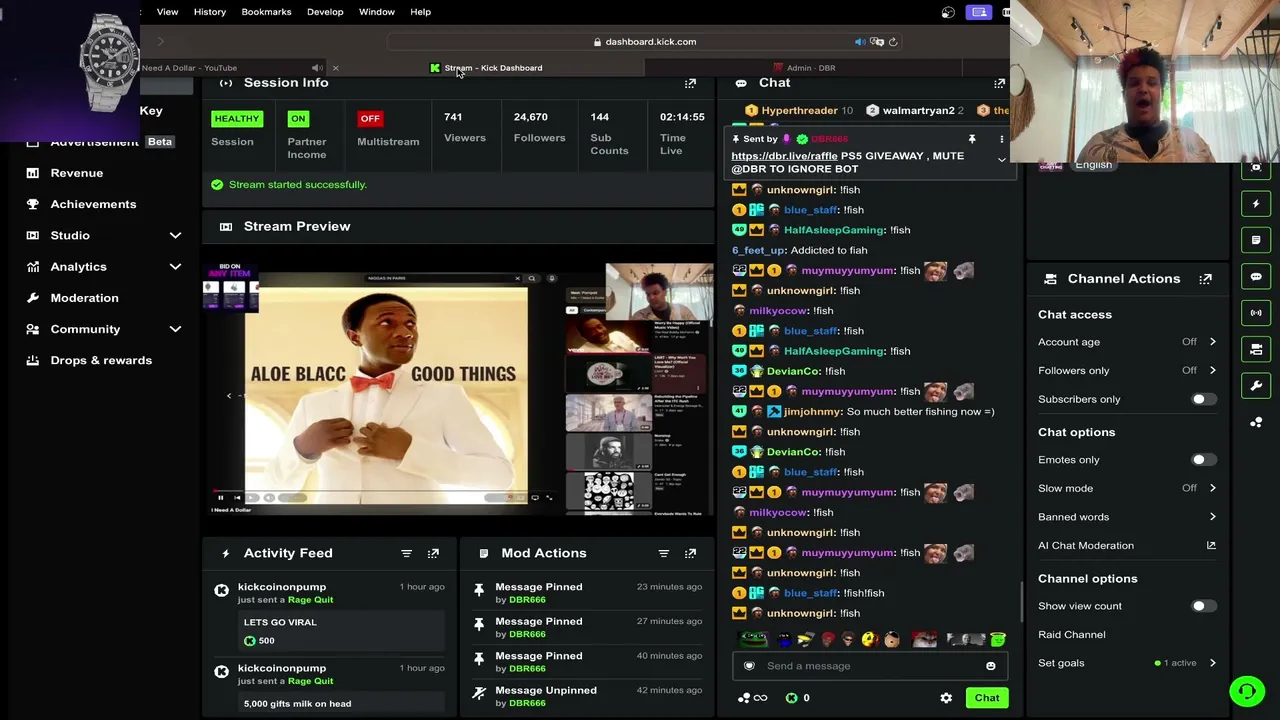
Task: Toggle Show view count
Action: click(1203, 606)
